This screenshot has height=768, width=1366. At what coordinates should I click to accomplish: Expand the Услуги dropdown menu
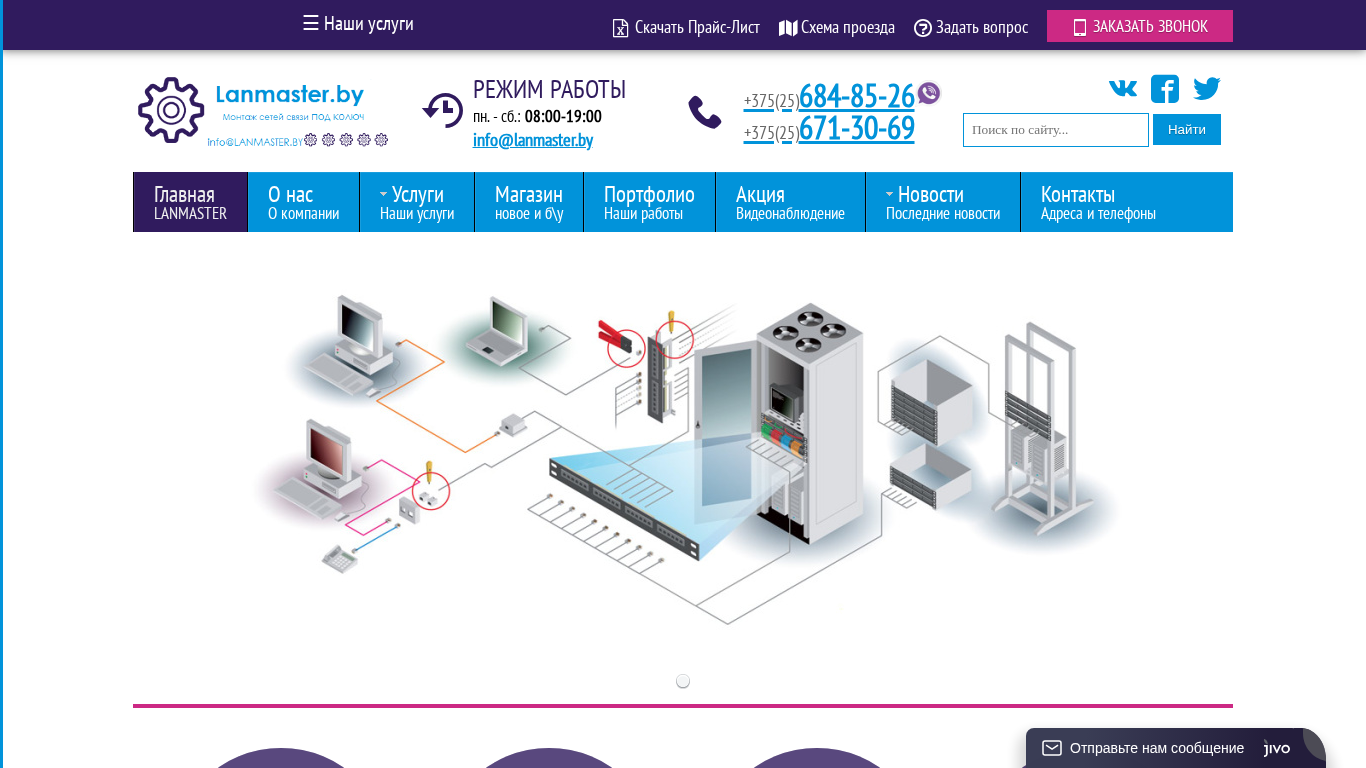pos(417,202)
